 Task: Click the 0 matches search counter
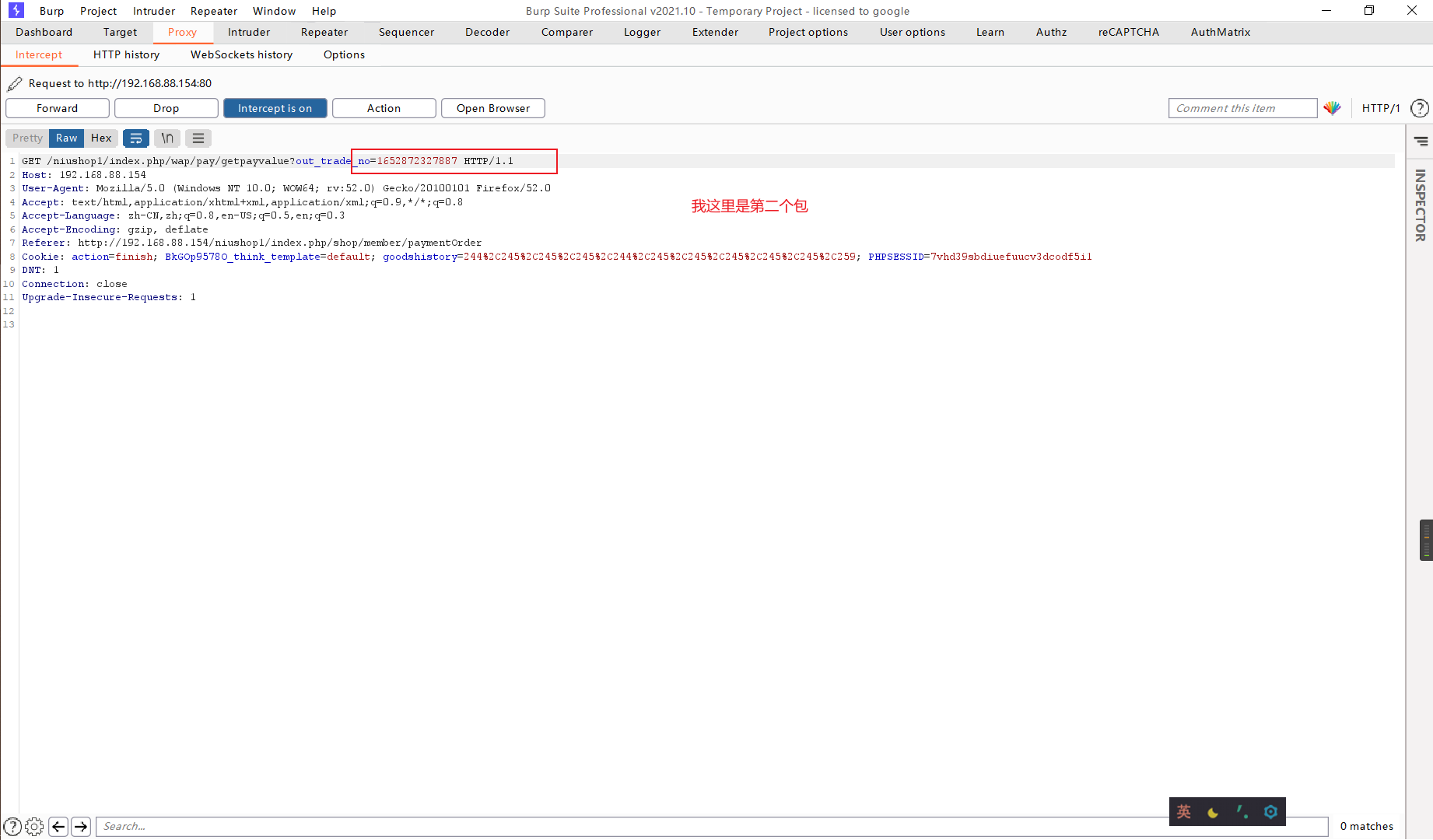click(1366, 826)
